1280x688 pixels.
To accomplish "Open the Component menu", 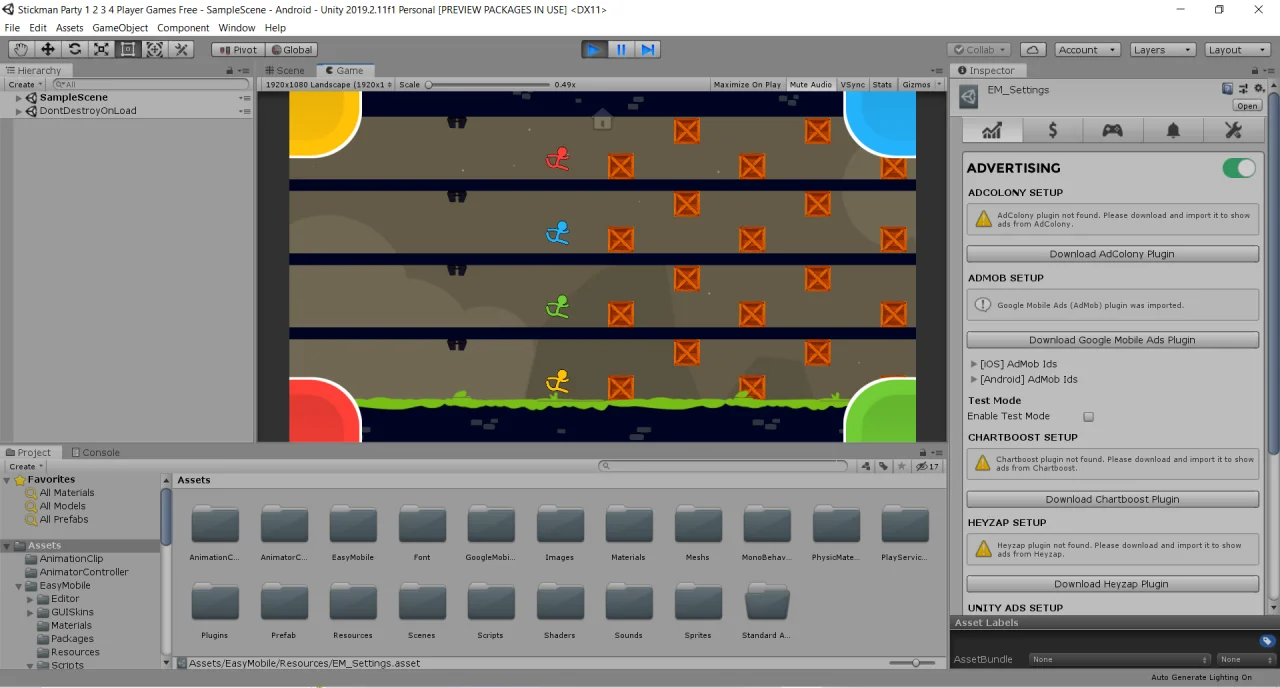I will pos(183,28).
